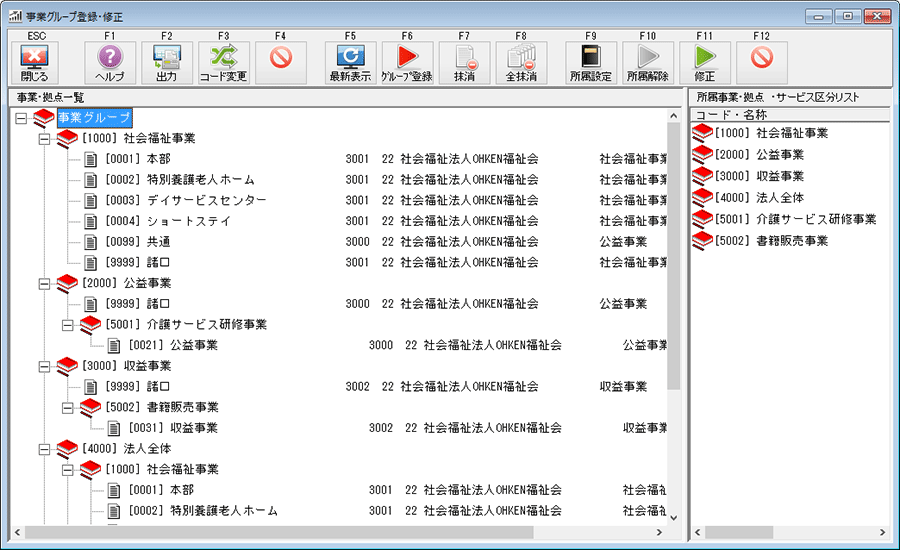Click book icon of [5002] 書籍販売事業 in right list

(702, 241)
